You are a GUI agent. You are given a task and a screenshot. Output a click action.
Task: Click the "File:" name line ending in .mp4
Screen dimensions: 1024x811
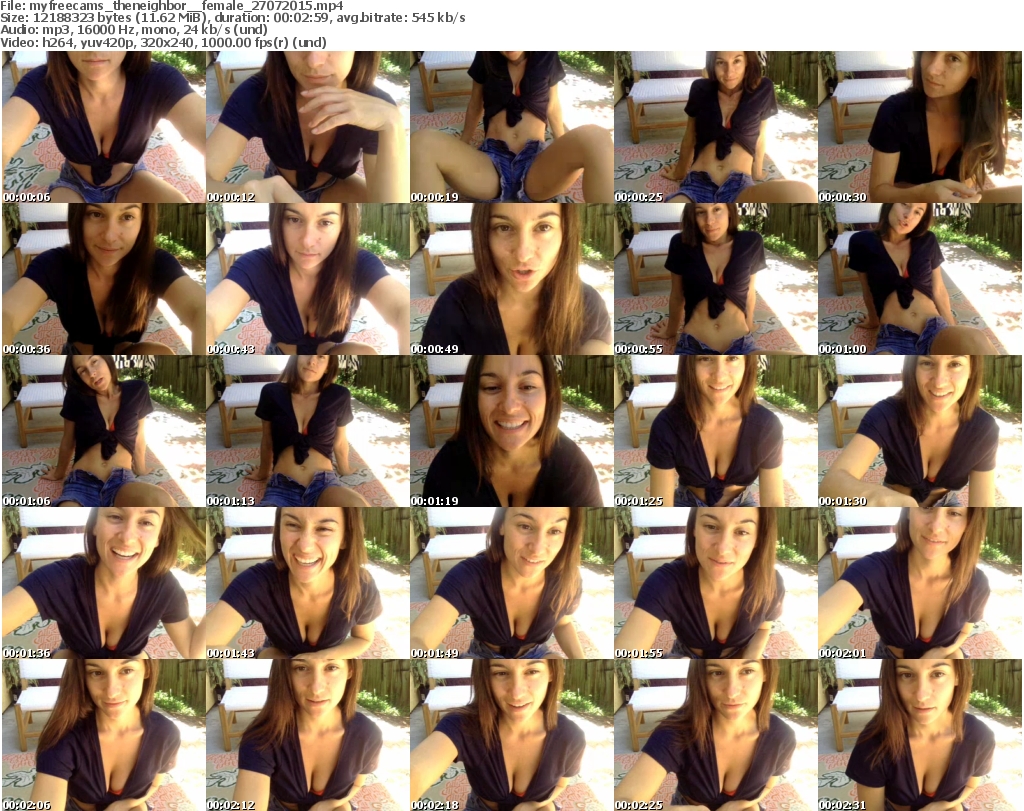(172, 6)
